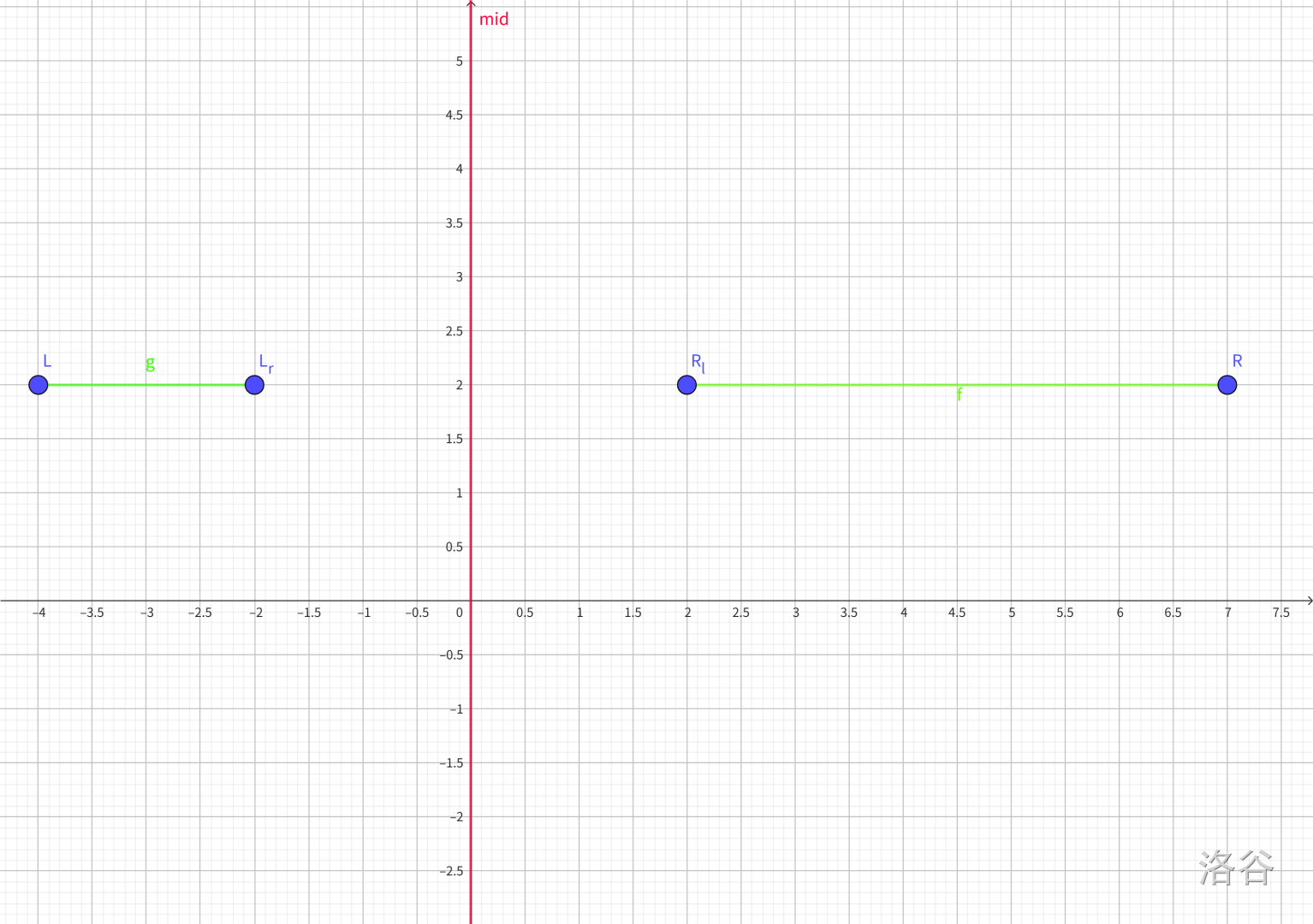Select the blue point below the Lr label
Screen dimensions: 1313x924
pos(254,385)
